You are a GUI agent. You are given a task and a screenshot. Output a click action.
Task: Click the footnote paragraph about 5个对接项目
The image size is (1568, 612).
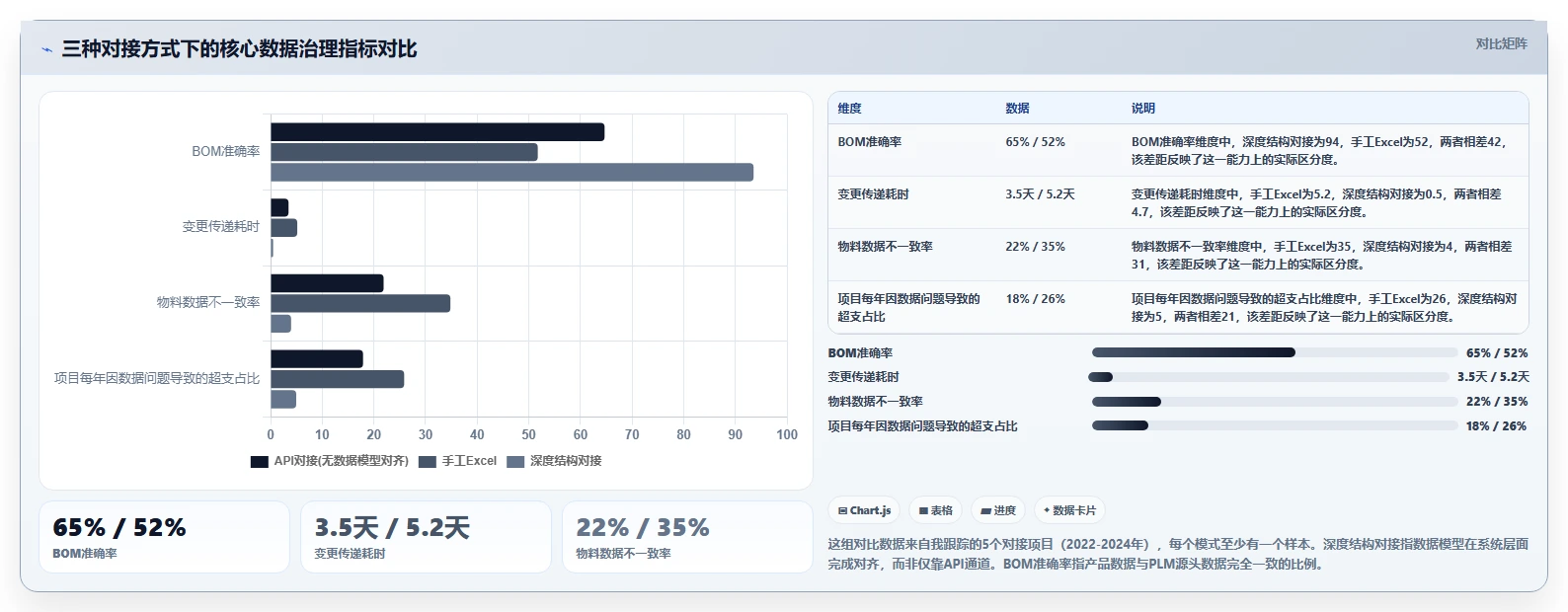coord(1178,554)
